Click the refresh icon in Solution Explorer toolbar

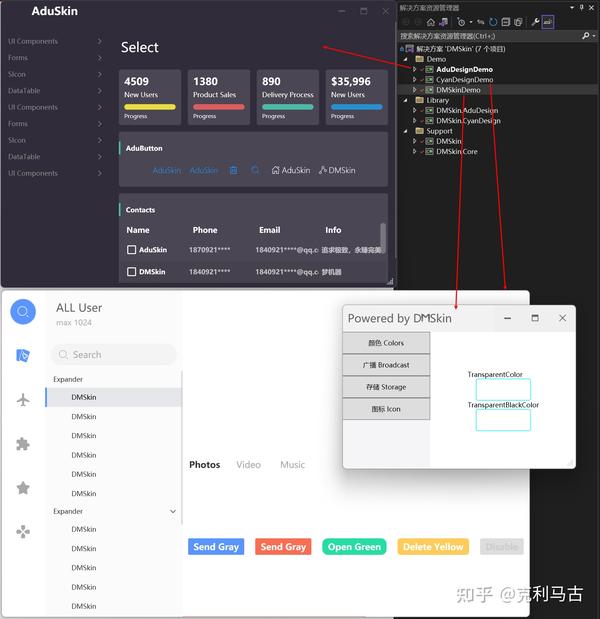tap(493, 22)
